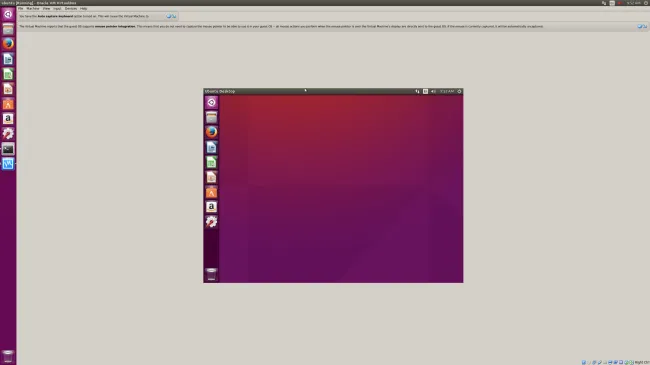Open the VirtualBox File menu
The height and width of the screenshot is (365, 650).
21,8
